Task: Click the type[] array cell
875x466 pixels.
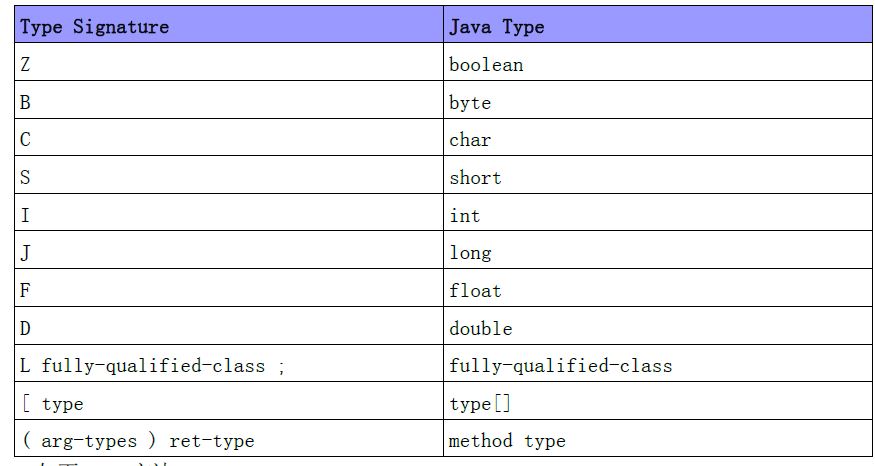Action: (x=471, y=404)
